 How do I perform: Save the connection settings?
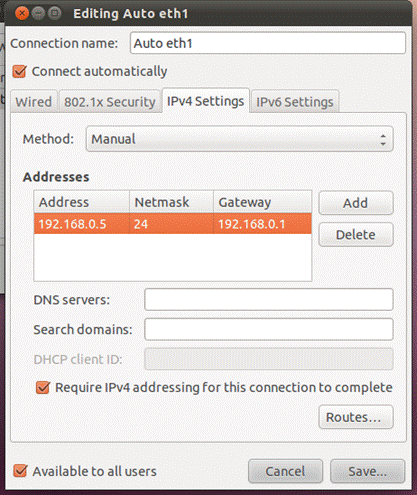[x=368, y=471]
